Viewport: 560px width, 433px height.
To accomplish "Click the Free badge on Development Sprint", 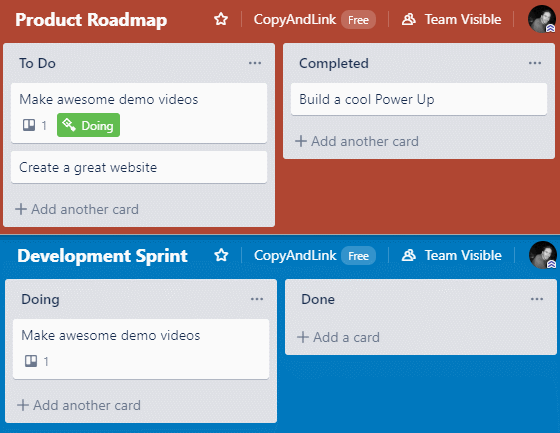I will (358, 256).
